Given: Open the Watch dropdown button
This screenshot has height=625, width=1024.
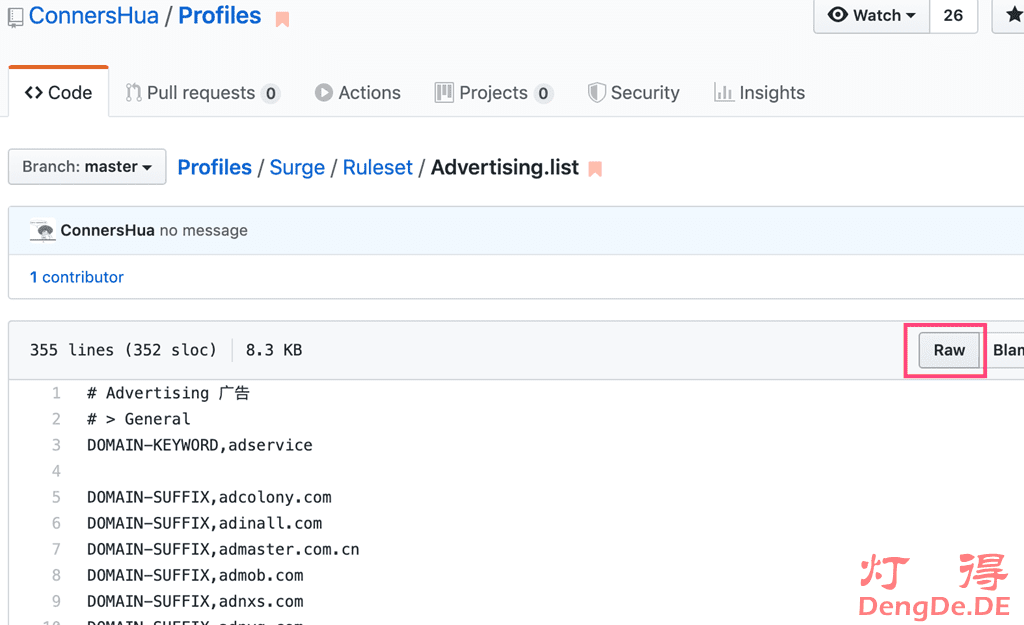Looking at the screenshot, I should (871, 15).
